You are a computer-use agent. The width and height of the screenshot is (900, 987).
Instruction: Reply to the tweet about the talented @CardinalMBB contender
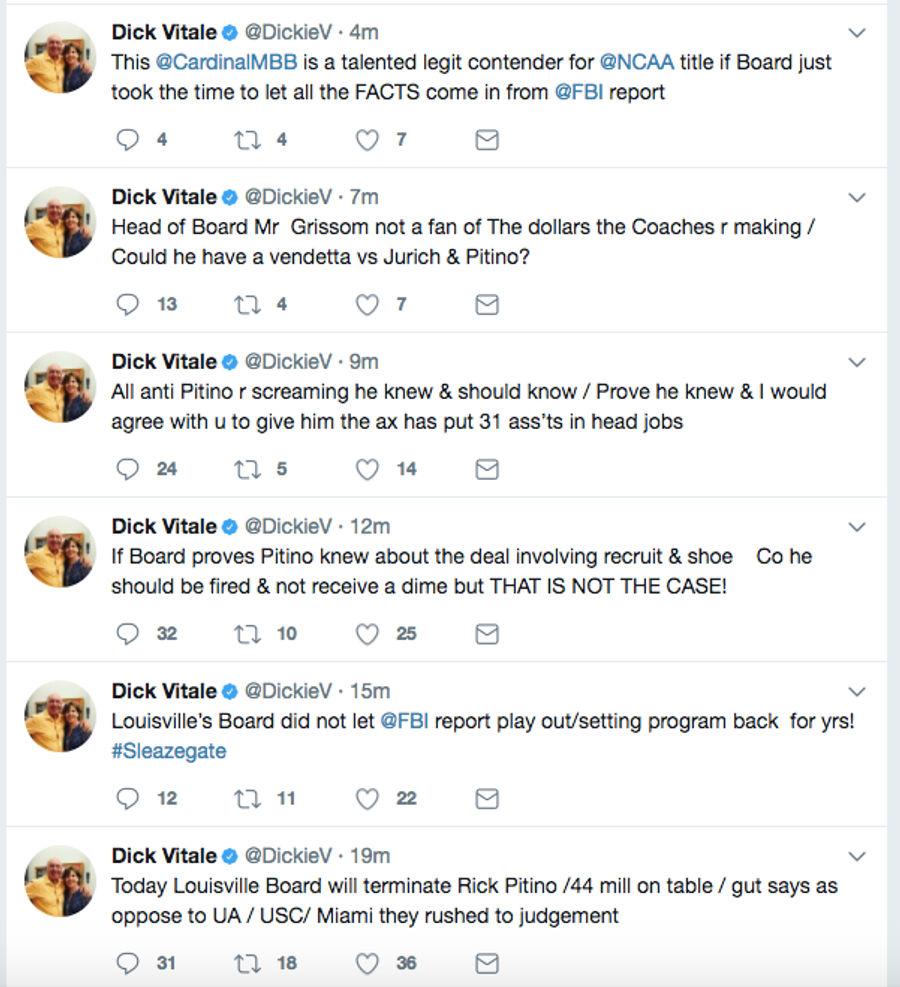(128, 140)
